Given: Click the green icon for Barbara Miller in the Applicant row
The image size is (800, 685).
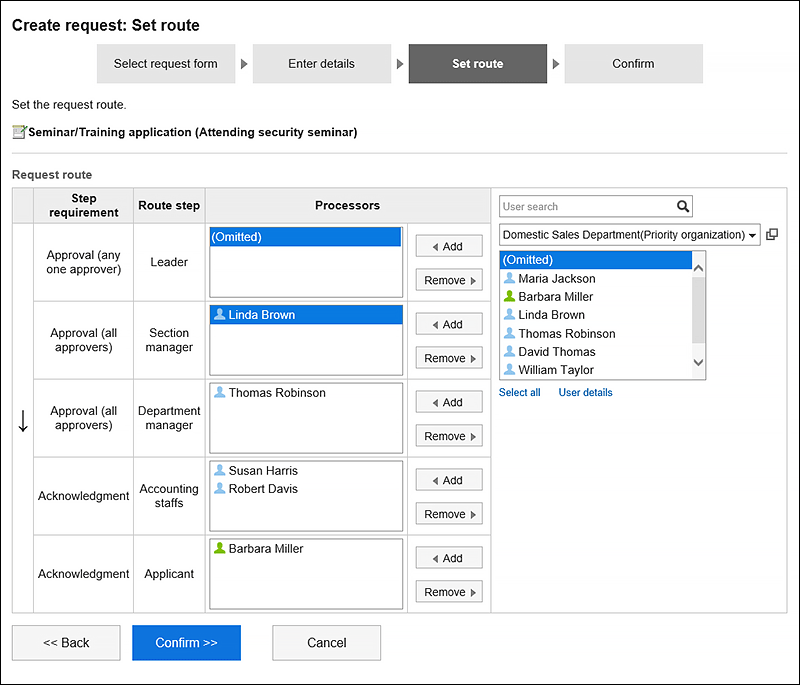Looking at the screenshot, I should pos(219,548).
